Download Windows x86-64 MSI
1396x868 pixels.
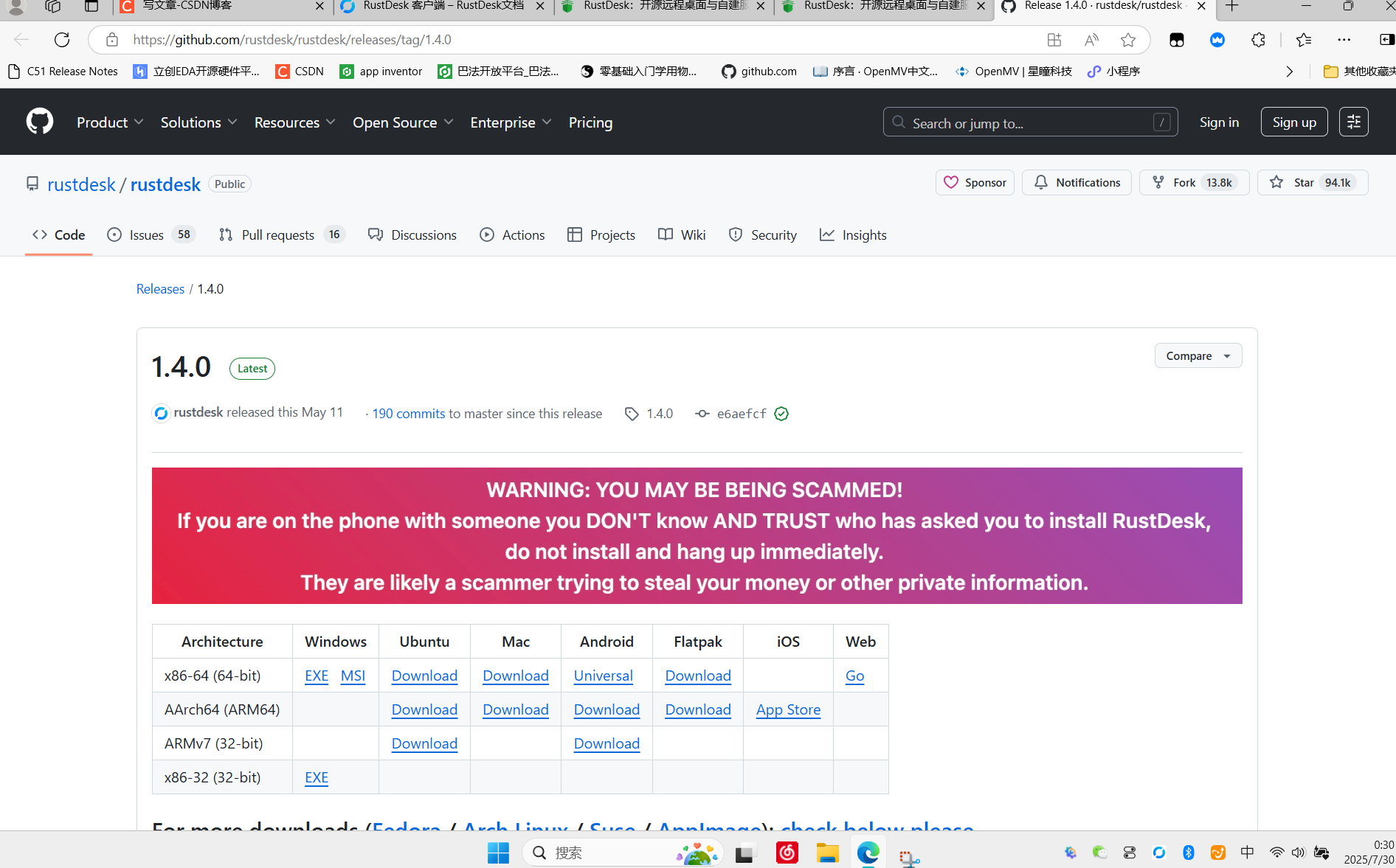353,676
